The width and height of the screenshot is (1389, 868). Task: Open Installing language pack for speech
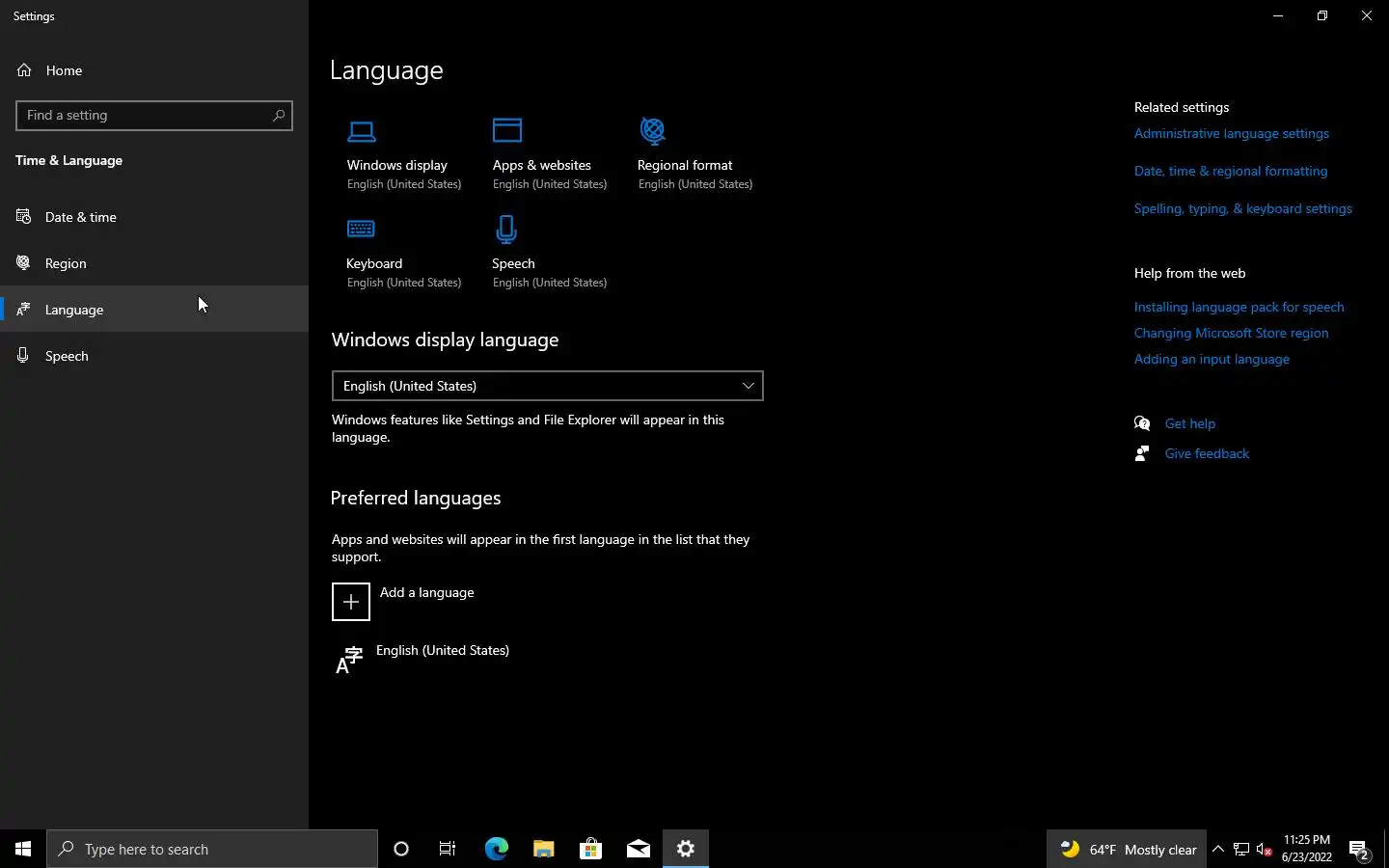(1239, 308)
